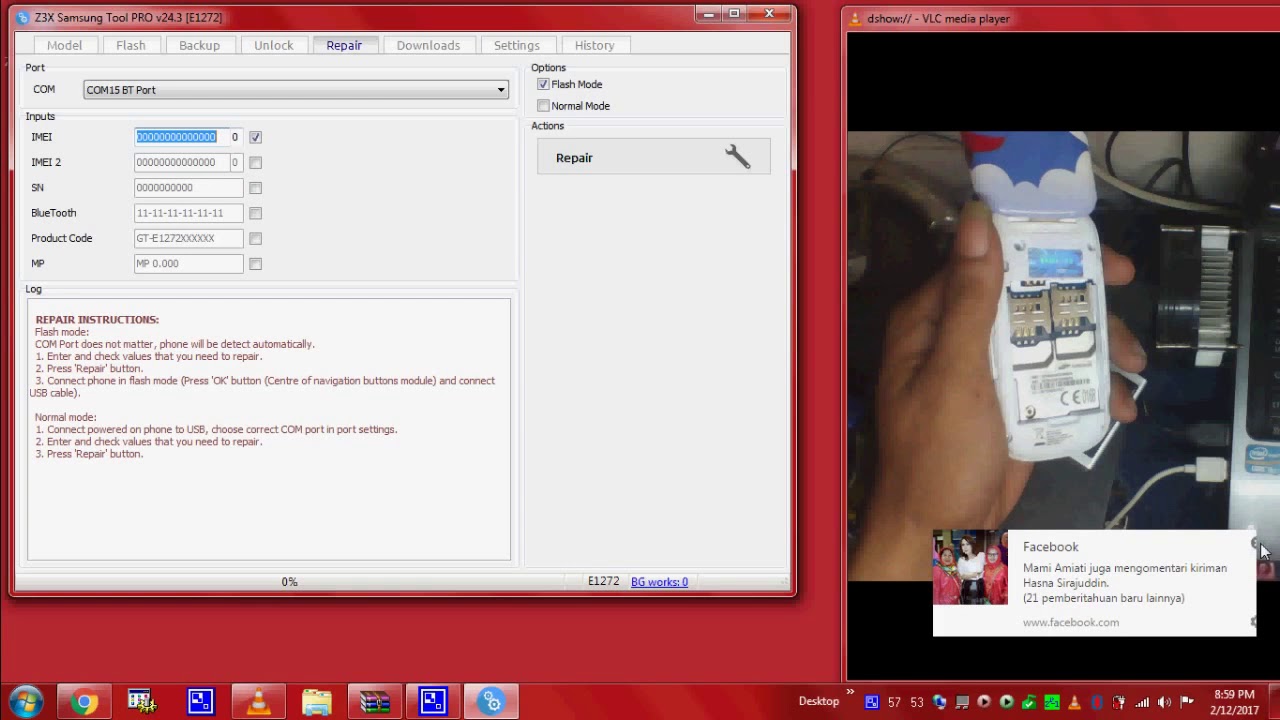
Task: Open the Windows Start menu
Action: coord(27,702)
